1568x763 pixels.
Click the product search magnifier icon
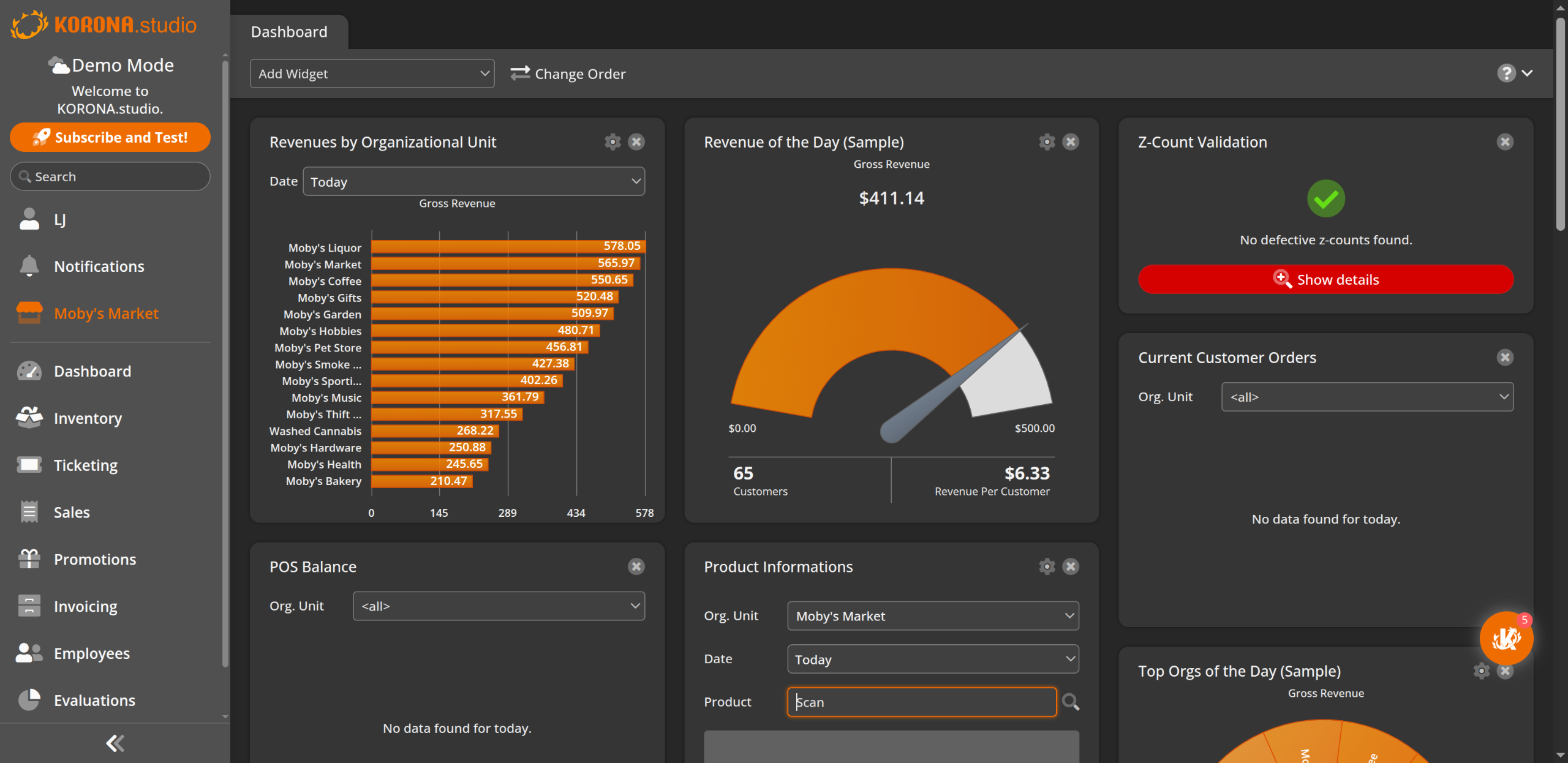pyautogui.click(x=1070, y=702)
